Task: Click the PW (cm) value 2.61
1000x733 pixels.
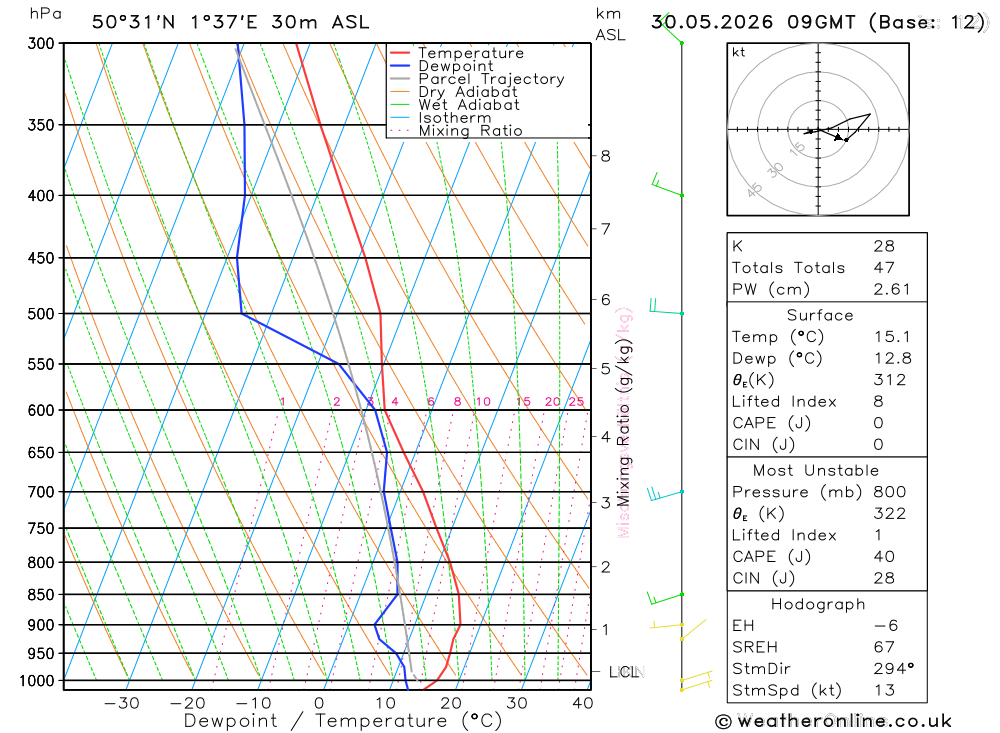Action: pyautogui.click(x=892, y=290)
